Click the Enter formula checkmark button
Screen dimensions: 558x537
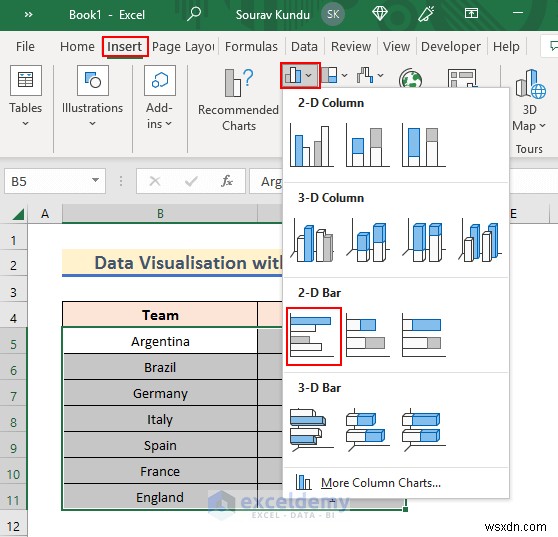pos(191,181)
